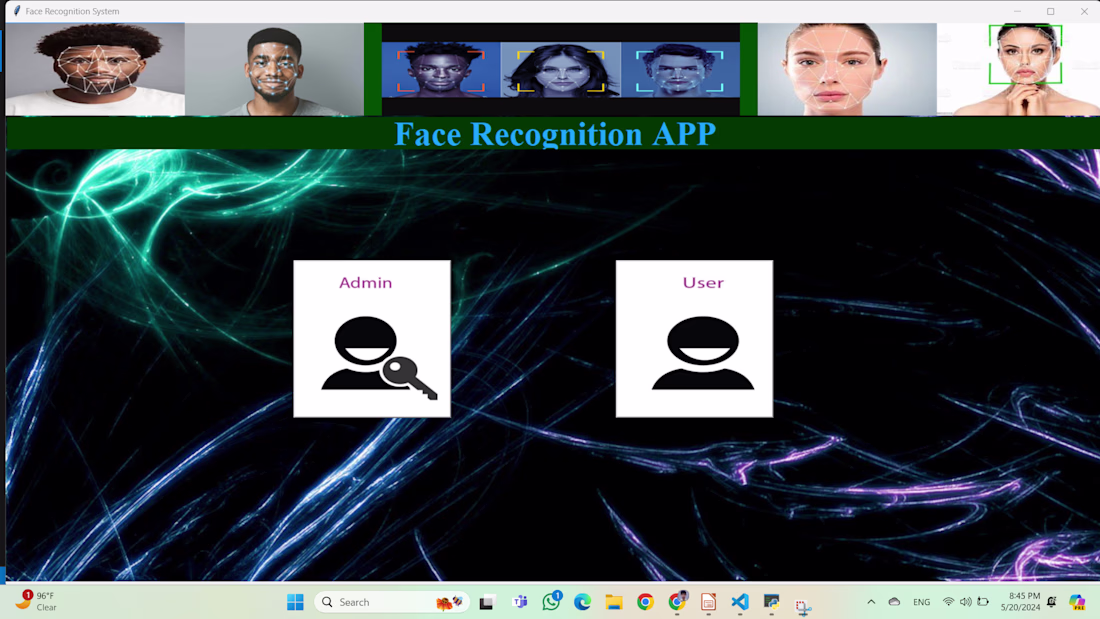Open Copilot preview in the taskbar corner
The height and width of the screenshot is (619, 1100).
[1077, 602]
